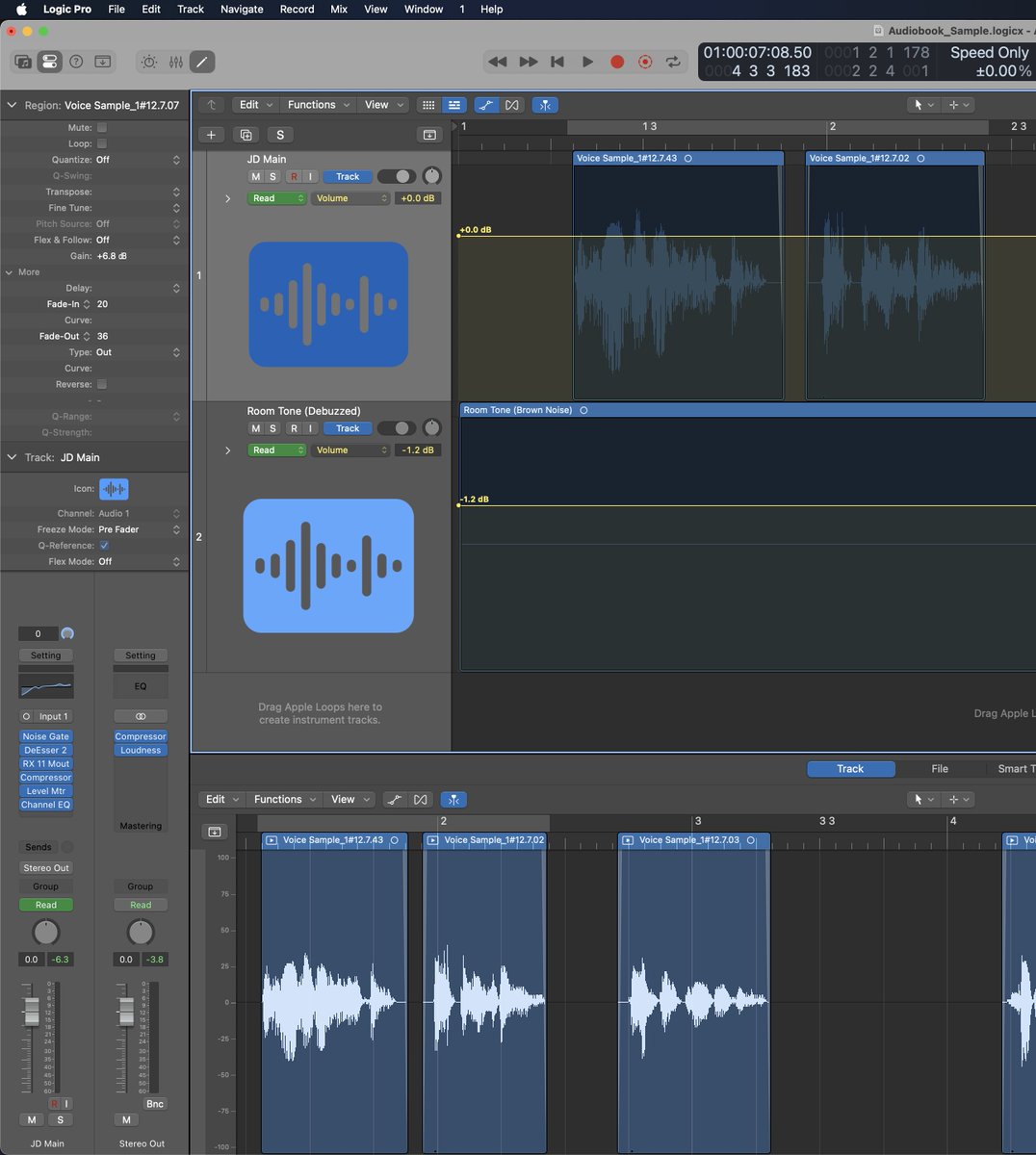The width and height of the screenshot is (1036, 1155).
Task: Collapse the Region inspector section
Action: click(x=13, y=105)
